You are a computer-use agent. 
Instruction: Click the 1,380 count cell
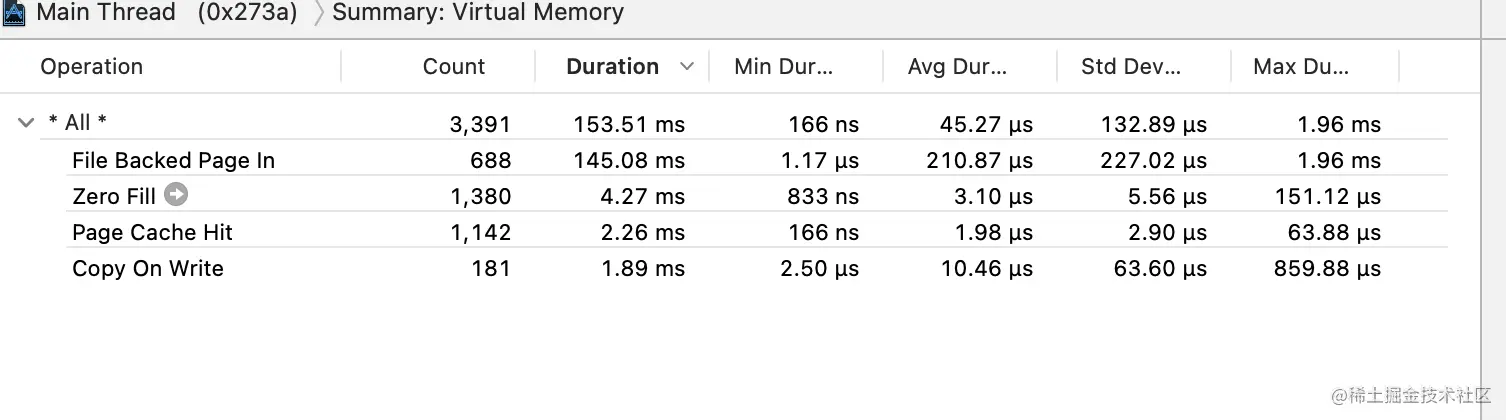pos(481,196)
